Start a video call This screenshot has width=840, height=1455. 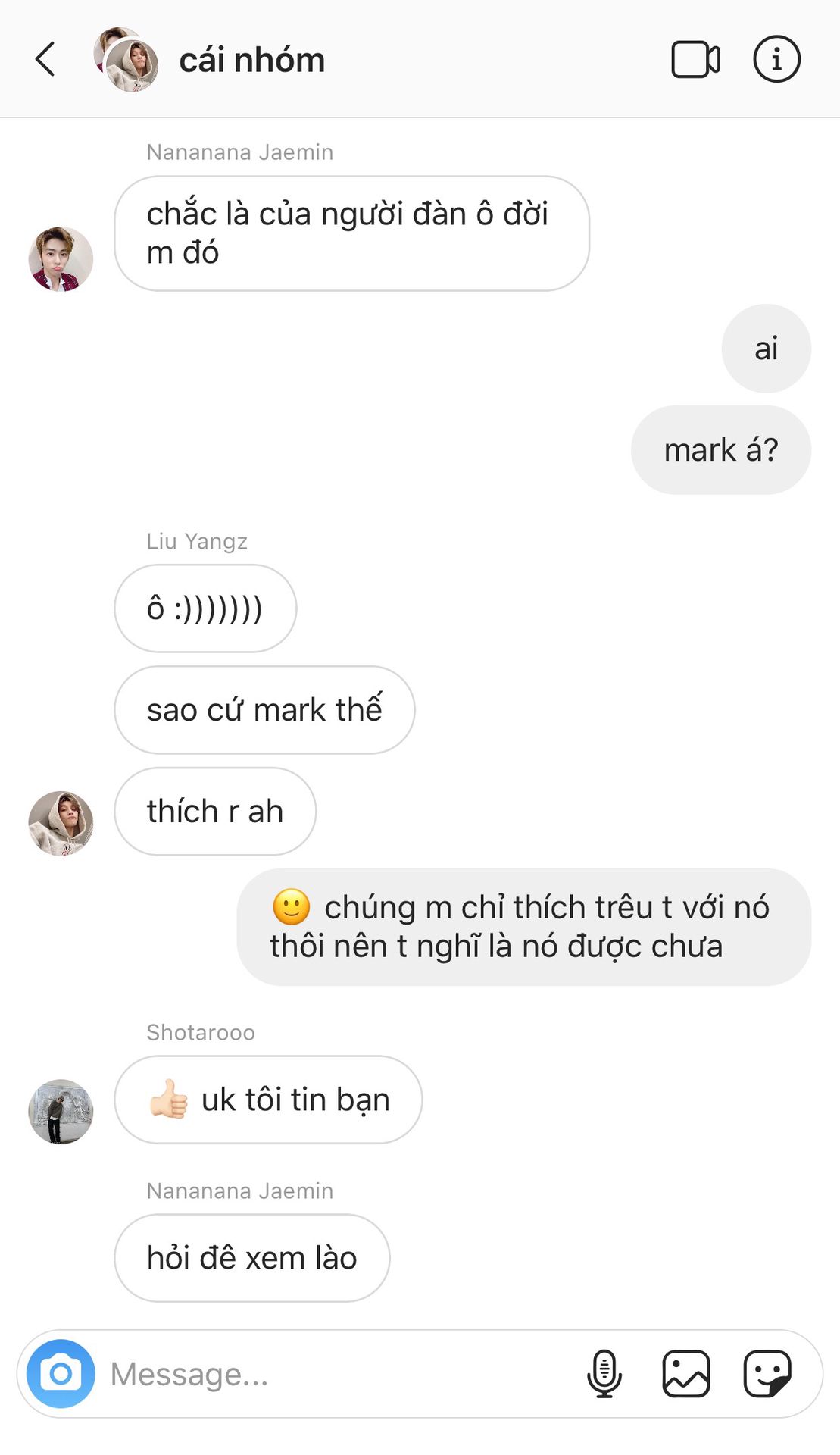point(695,59)
